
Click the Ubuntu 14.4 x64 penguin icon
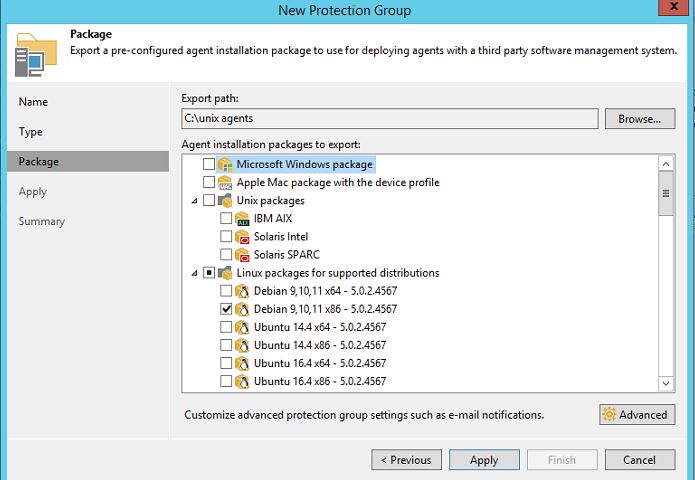point(242,327)
